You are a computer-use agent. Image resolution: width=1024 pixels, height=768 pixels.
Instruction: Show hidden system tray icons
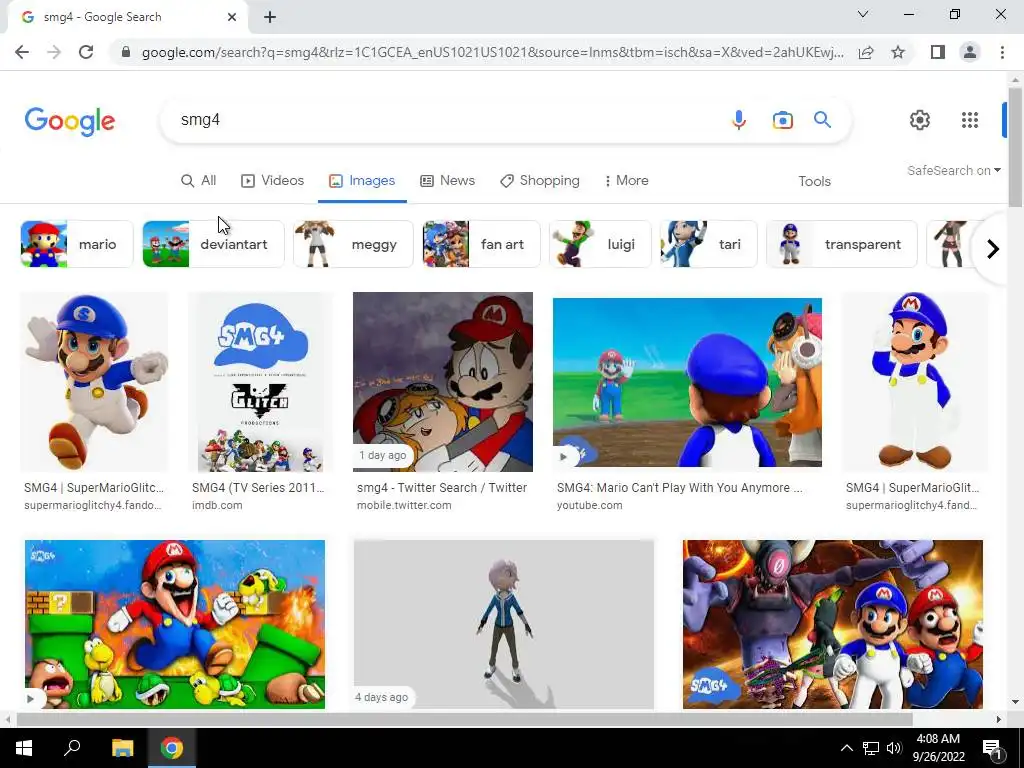846,748
